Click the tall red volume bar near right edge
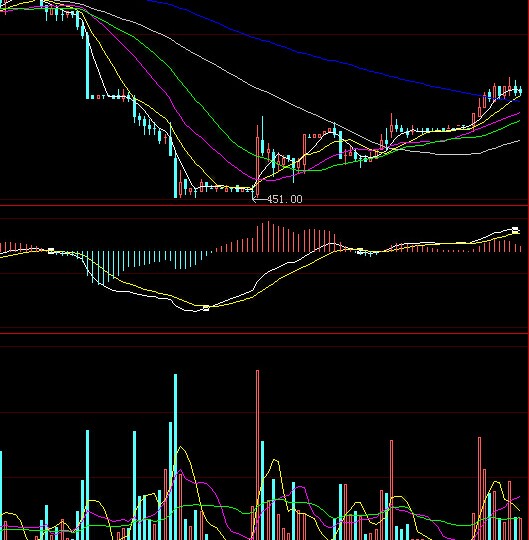529x540 pixels. [x=479, y=488]
